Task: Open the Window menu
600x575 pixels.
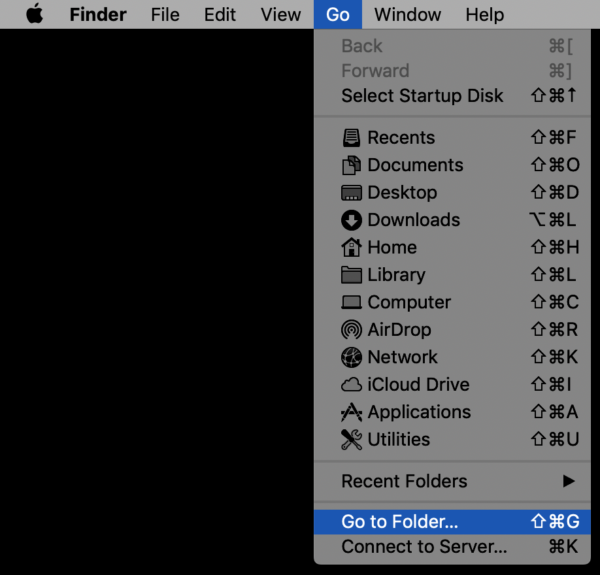Action: [408, 15]
